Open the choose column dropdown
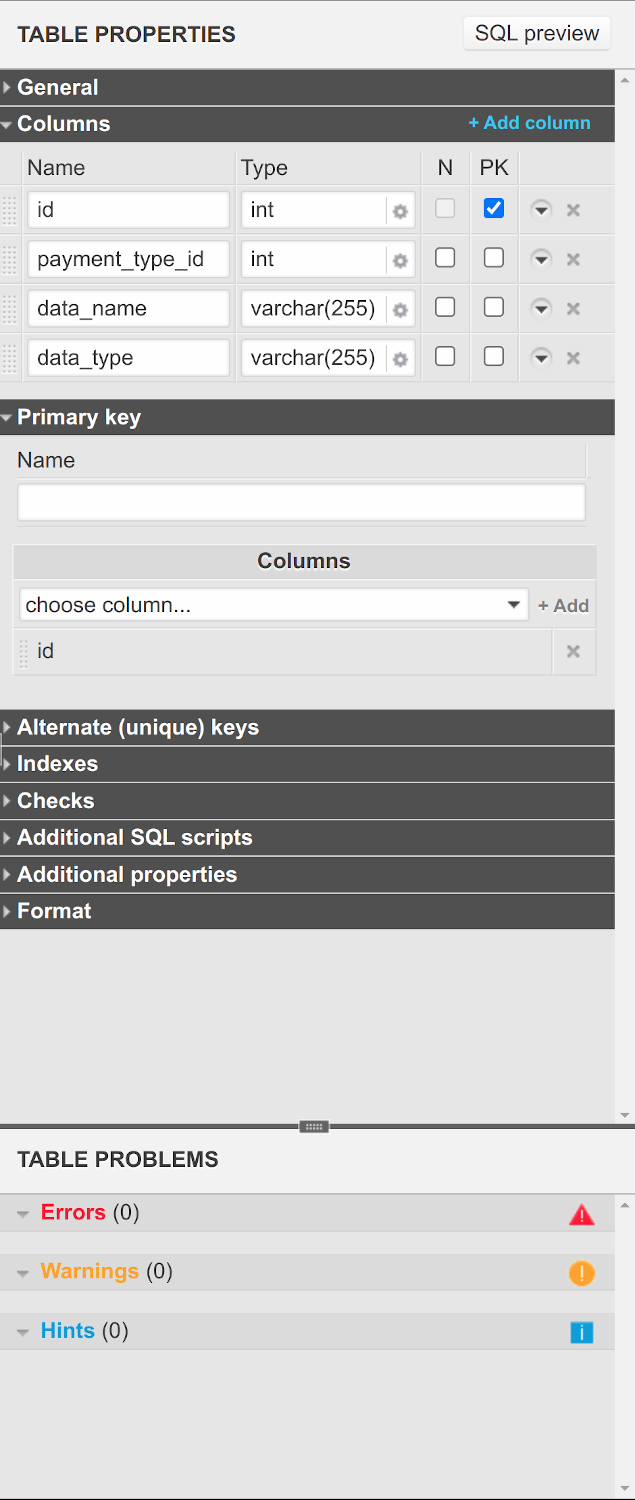This screenshot has width=635, height=1500. click(x=273, y=605)
